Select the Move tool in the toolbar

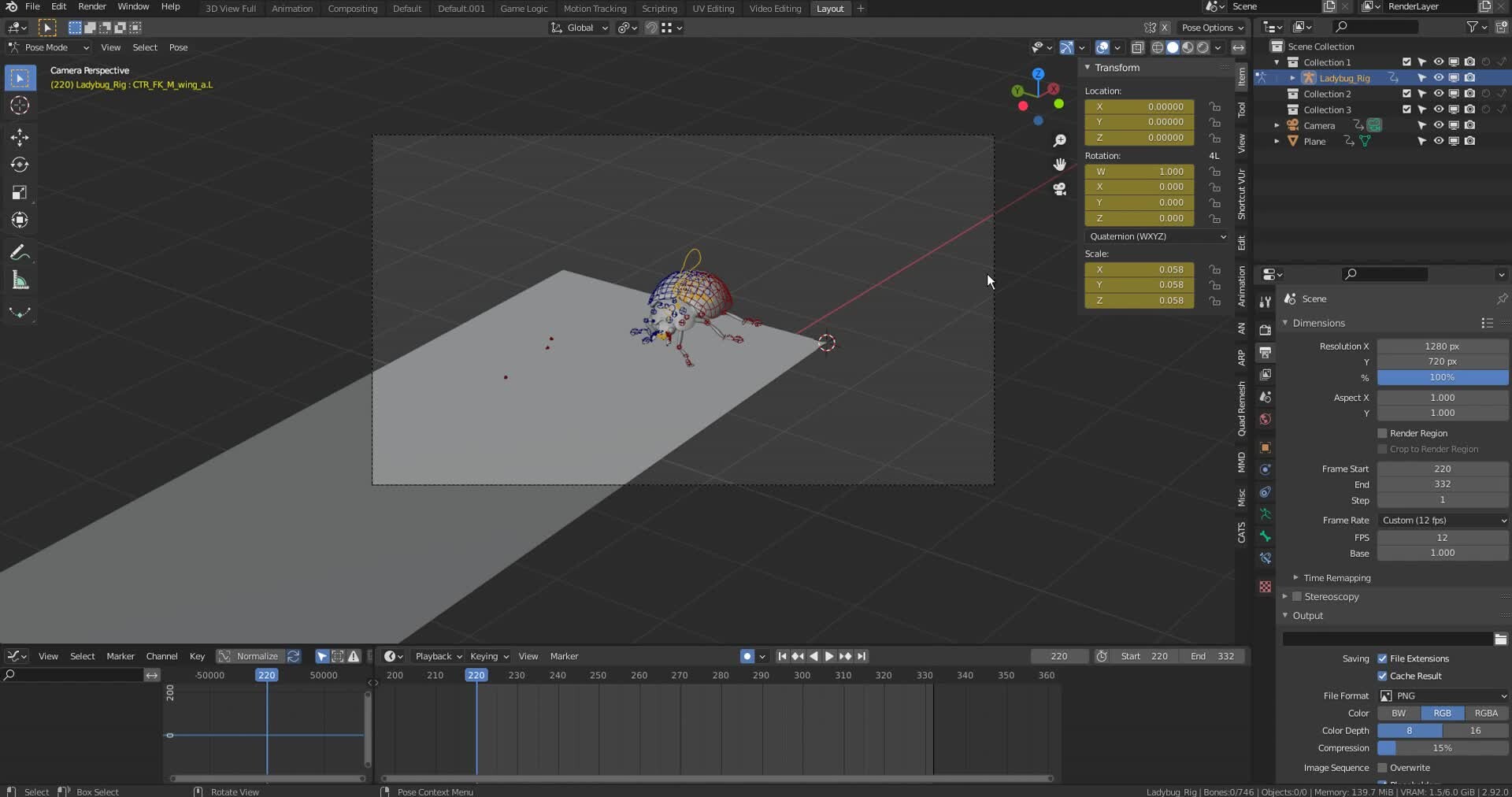pyautogui.click(x=20, y=137)
